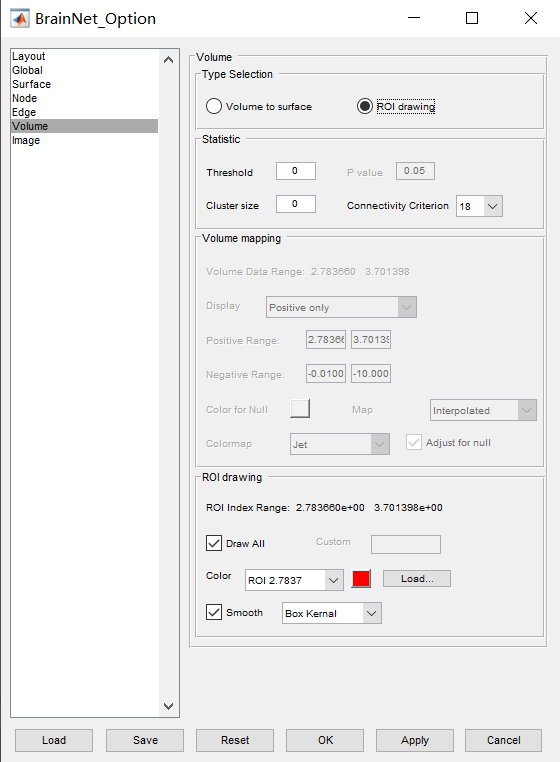This screenshot has height=762, width=560.
Task: Click the ROI Index Range text
Action: [x=324, y=507]
